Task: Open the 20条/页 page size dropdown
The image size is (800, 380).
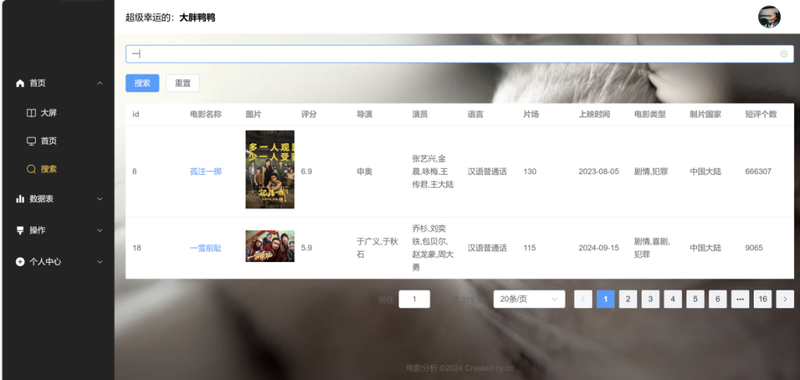Action: point(529,299)
